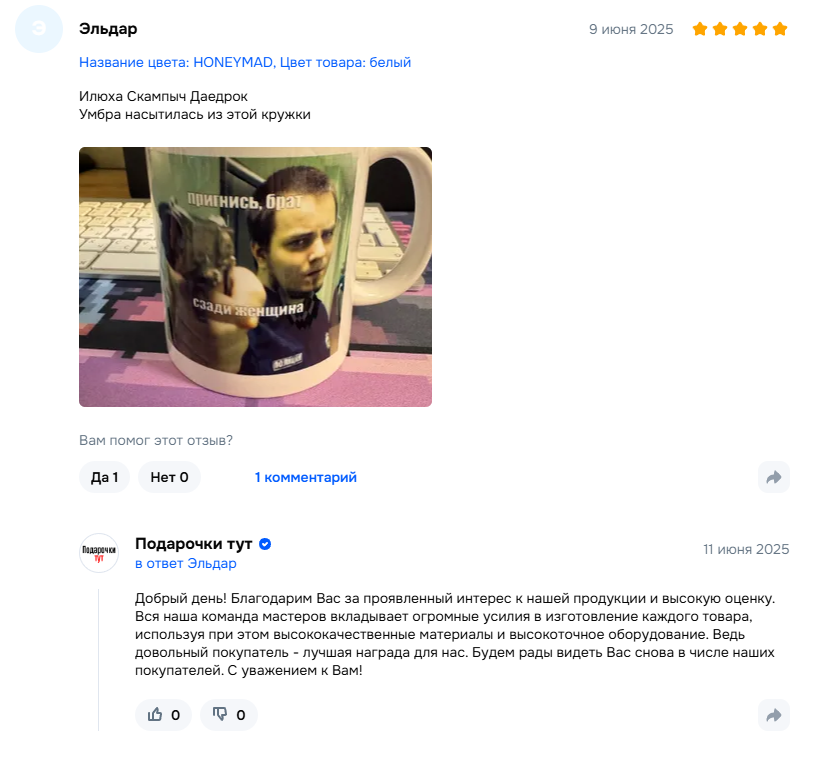Open the HONEYMAD color variant link
Image resolution: width=834 pixels, height=768 pixels.
pos(245,62)
